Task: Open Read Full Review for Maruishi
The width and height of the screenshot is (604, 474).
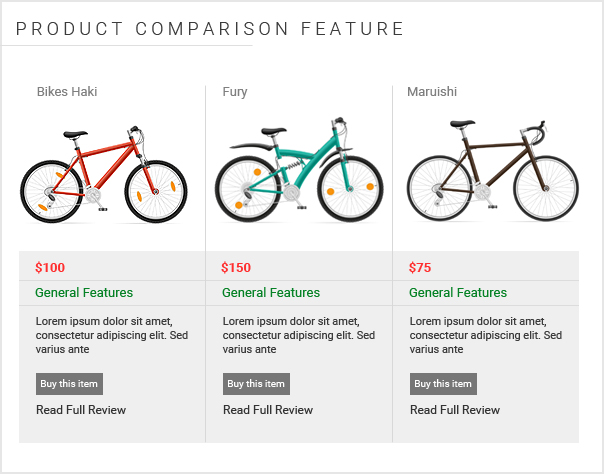Action: [x=455, y=410]
